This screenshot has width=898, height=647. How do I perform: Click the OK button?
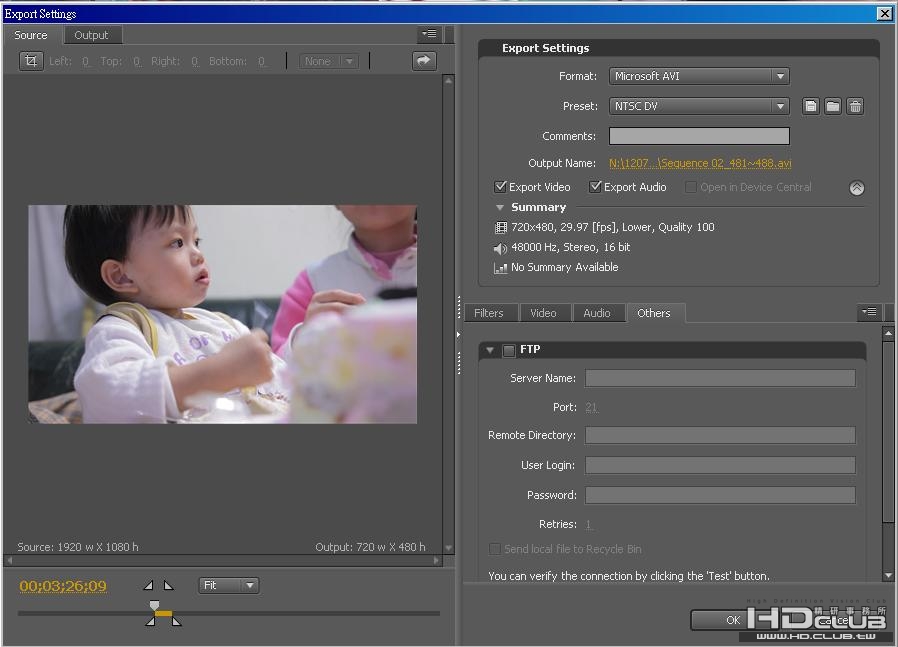733,620
